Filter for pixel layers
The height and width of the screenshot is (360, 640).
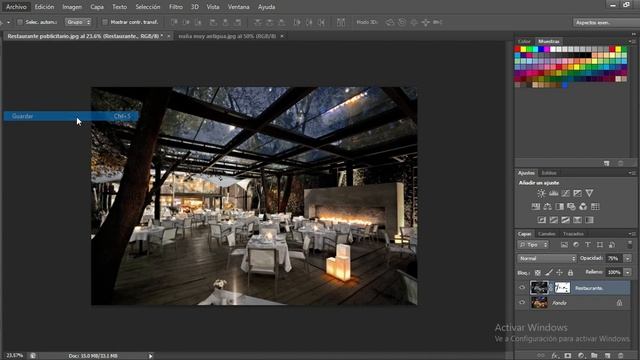point(564,244)
